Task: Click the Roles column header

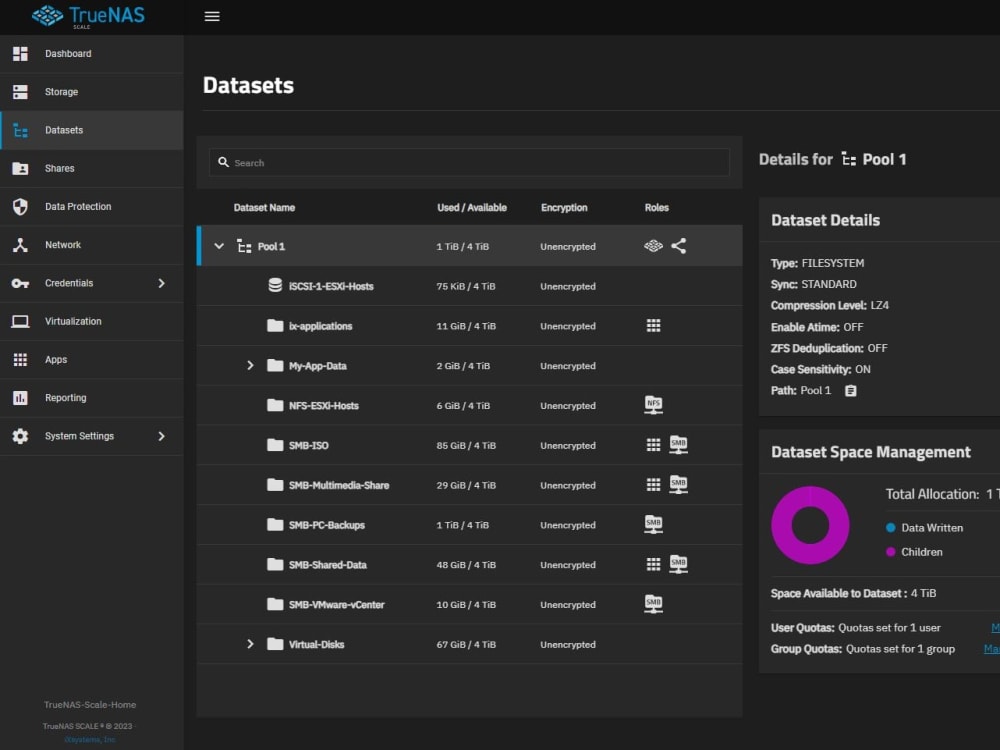Action: pos(656,207)
